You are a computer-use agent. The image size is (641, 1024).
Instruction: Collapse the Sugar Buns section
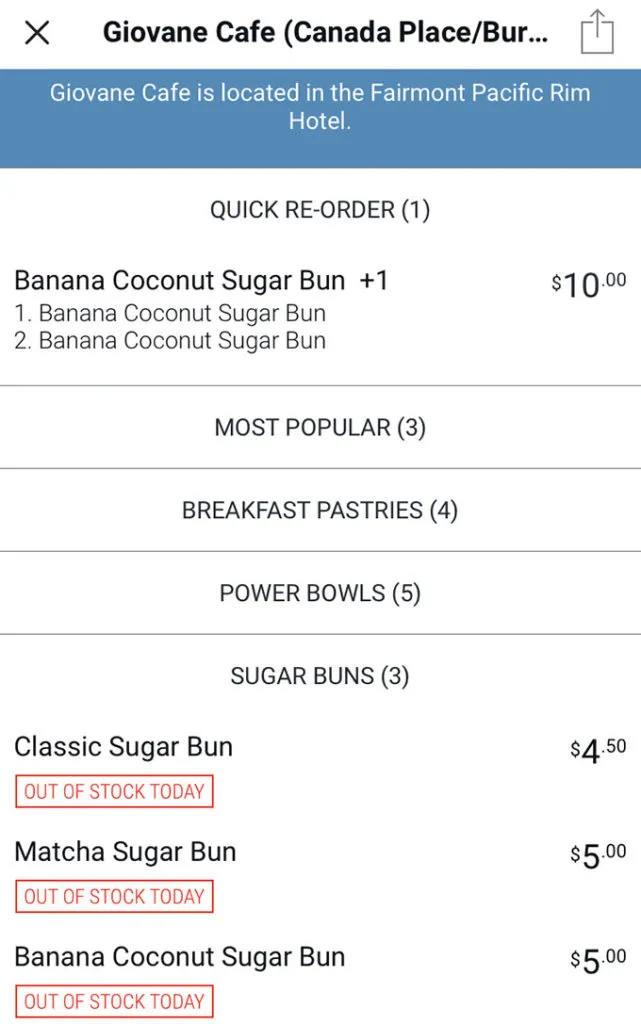coord(320,676)
